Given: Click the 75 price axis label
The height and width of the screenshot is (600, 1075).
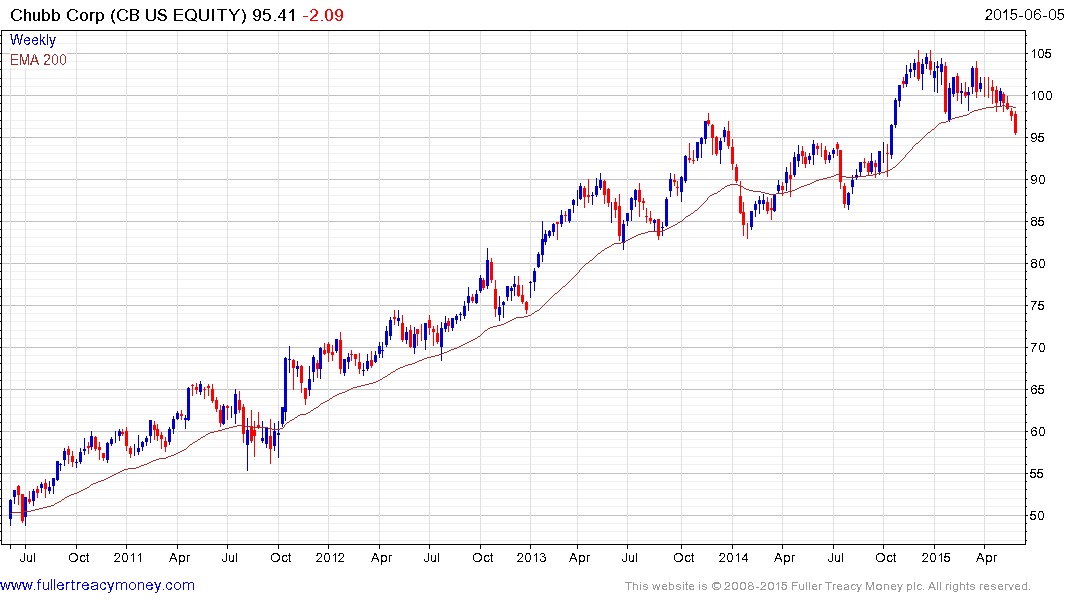Looking at the screenshot, I should click(x=1038, y=306).
